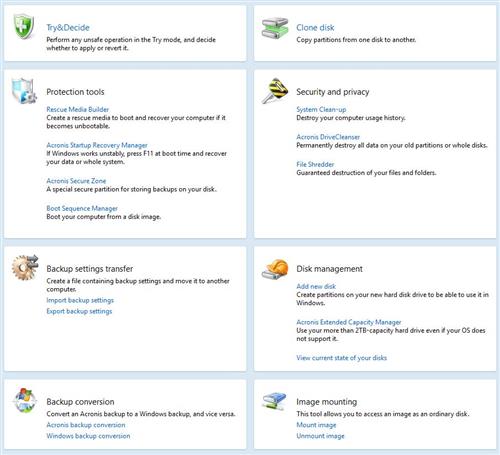Click the Disk management hard hat icon

275,269
